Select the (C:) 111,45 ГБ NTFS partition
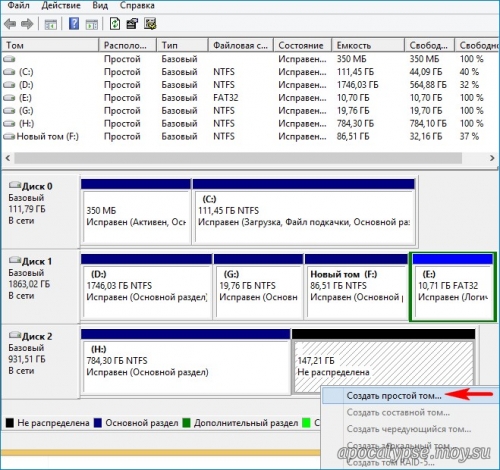The width and height of the screenshot is (500, 470). (304, 212)
